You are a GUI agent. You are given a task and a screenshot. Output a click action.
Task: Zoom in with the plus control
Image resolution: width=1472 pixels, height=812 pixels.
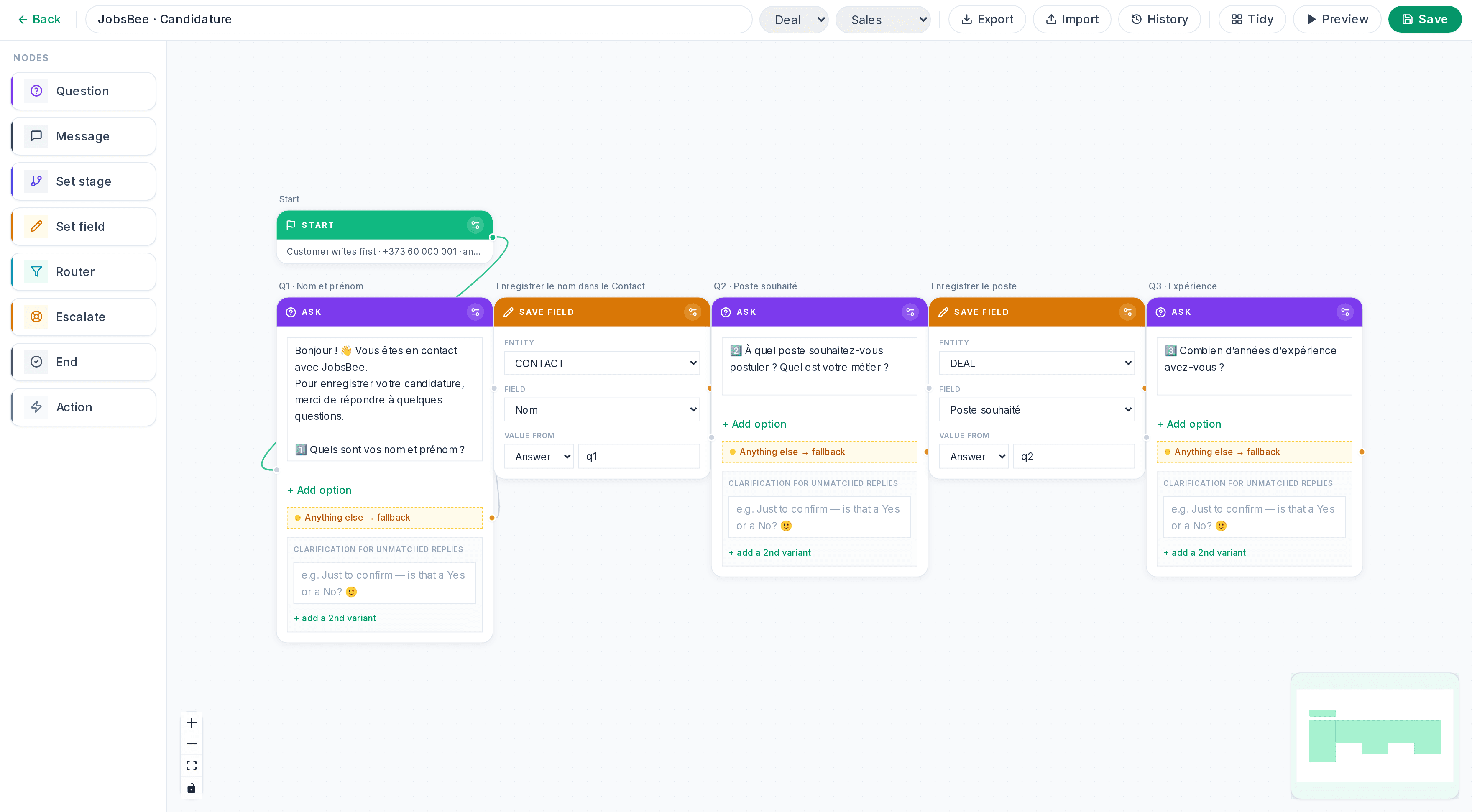[192, 722]
